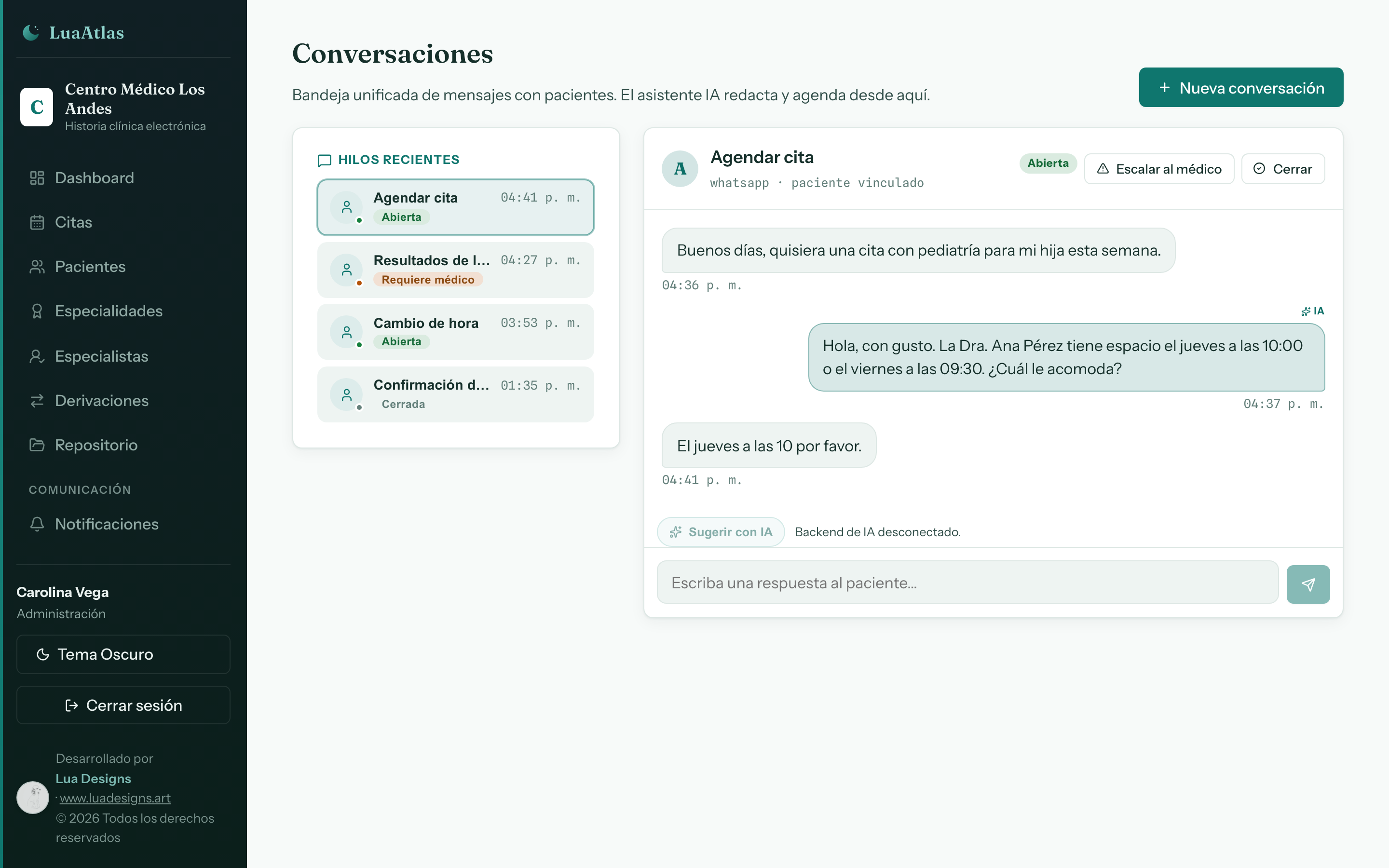1389x868 pixels.
Task: Click the Repositorio folder icon
Action: [x=37, y=445]
